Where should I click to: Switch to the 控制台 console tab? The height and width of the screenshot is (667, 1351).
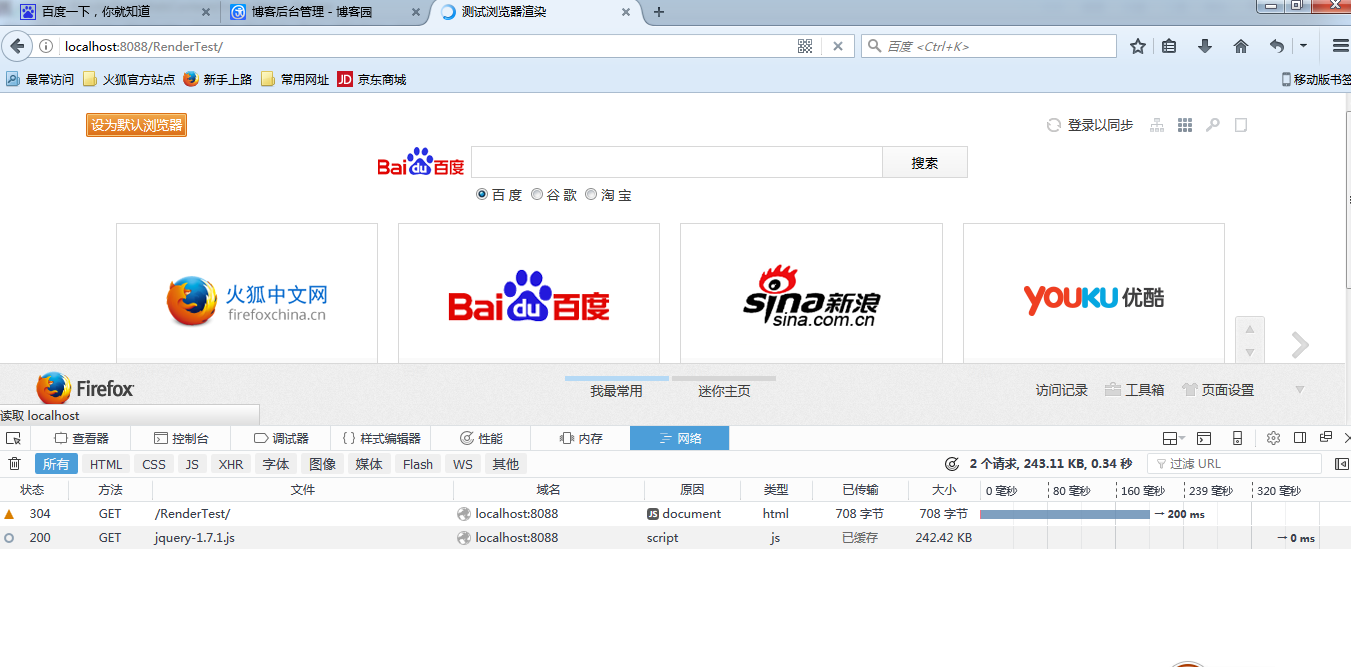(x=181, y=438)
